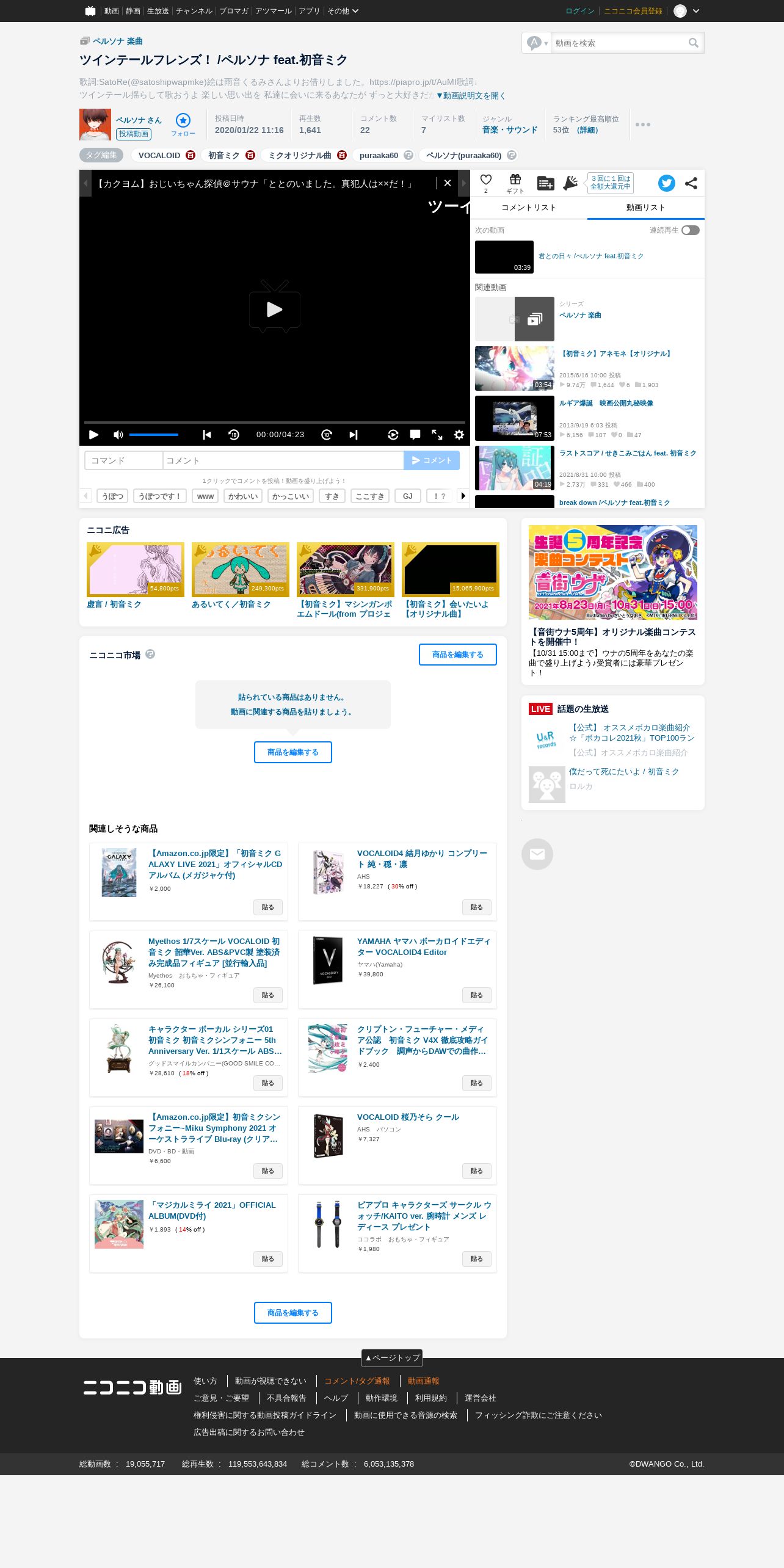Show more quick comment presets arrow
The image size is (784, 1568).
(x=463, y=496)
